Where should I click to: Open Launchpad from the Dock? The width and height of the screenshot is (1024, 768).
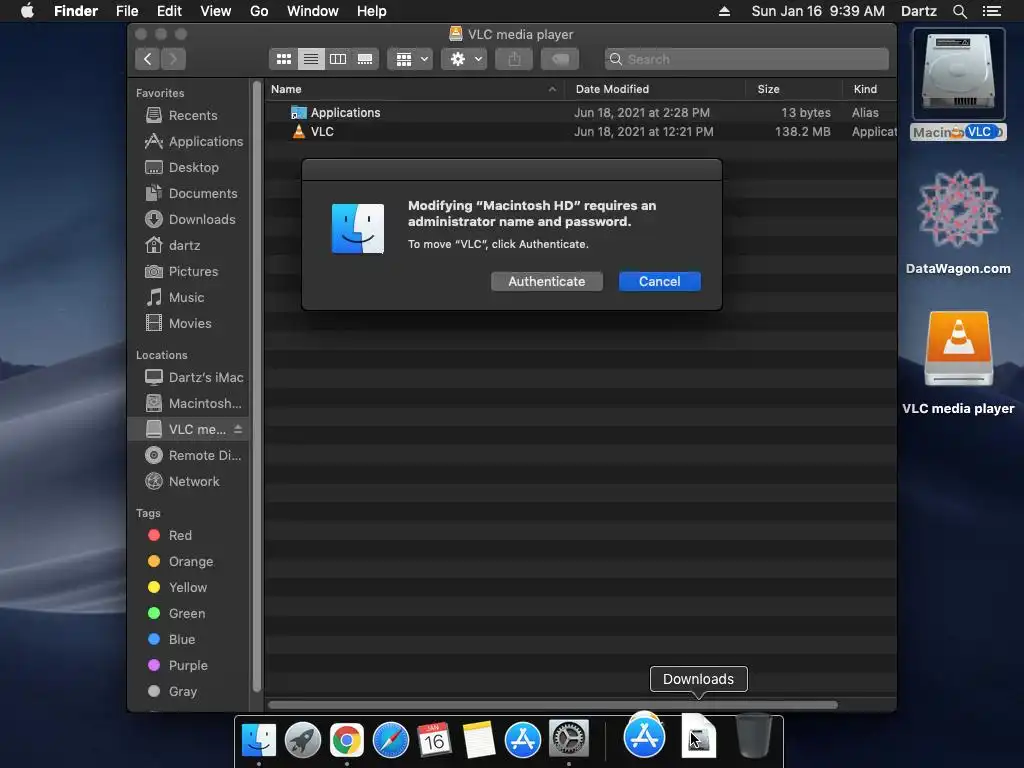click(x=303, y=741)
